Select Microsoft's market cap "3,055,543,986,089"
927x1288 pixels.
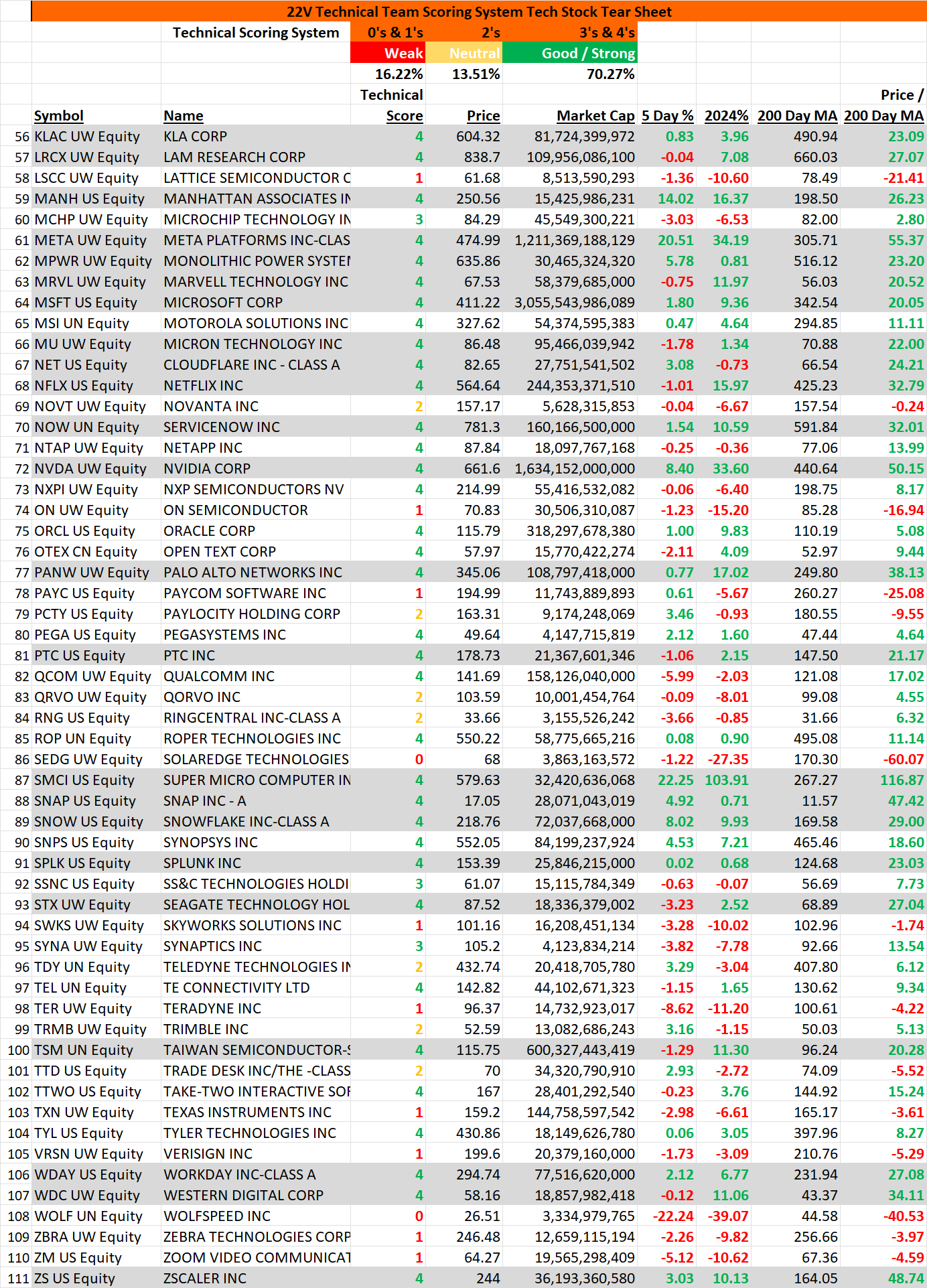[569, 302]
